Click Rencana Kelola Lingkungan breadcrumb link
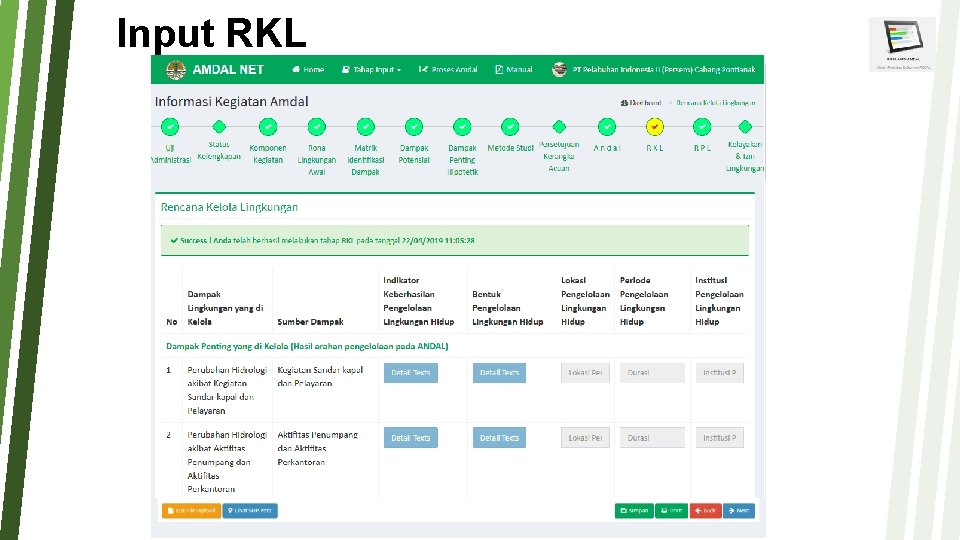960x540 pixels. coord(716,103)
